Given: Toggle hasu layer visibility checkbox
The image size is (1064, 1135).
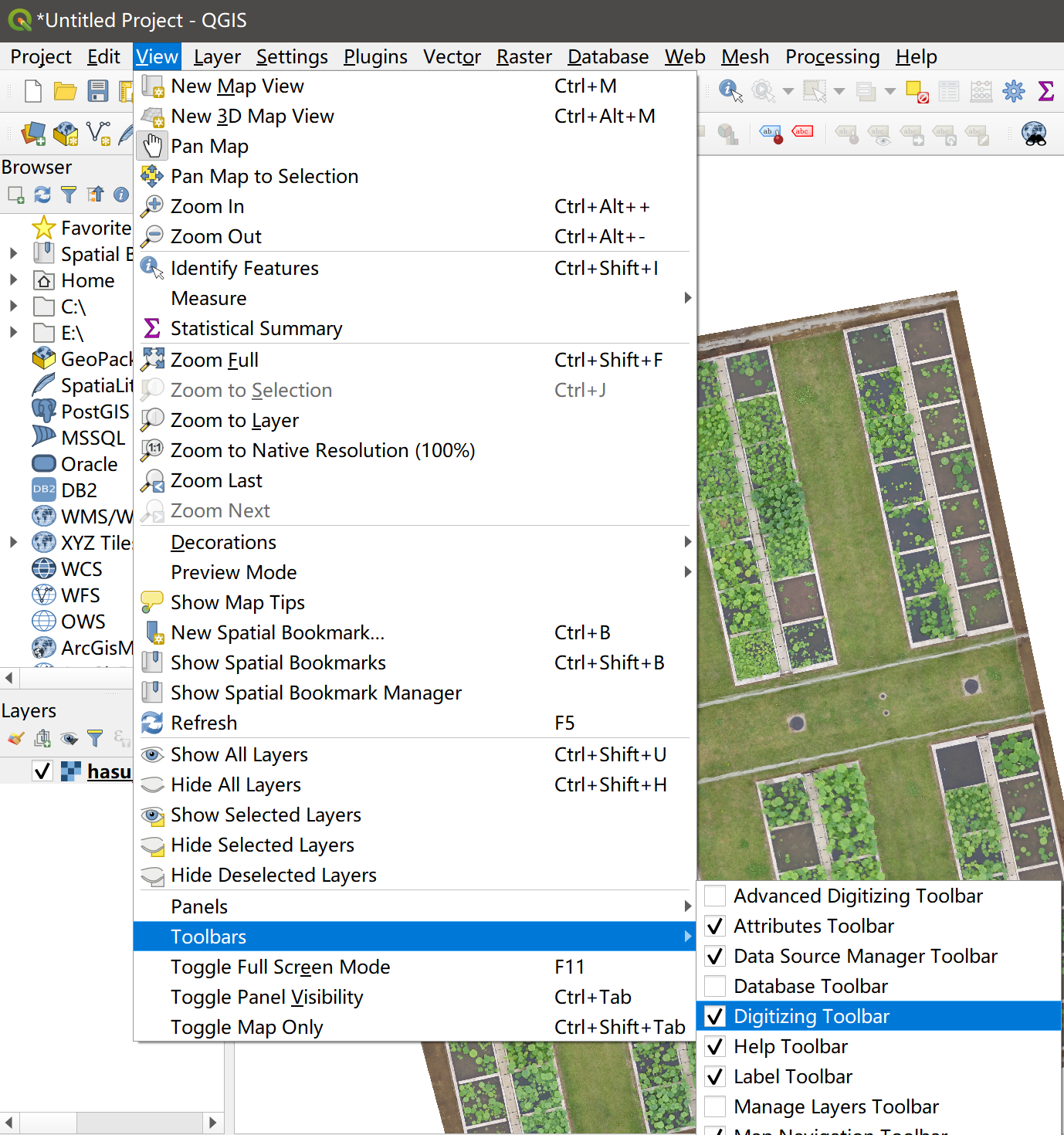Looking at the screenshot, I should [x=42, y=771].
